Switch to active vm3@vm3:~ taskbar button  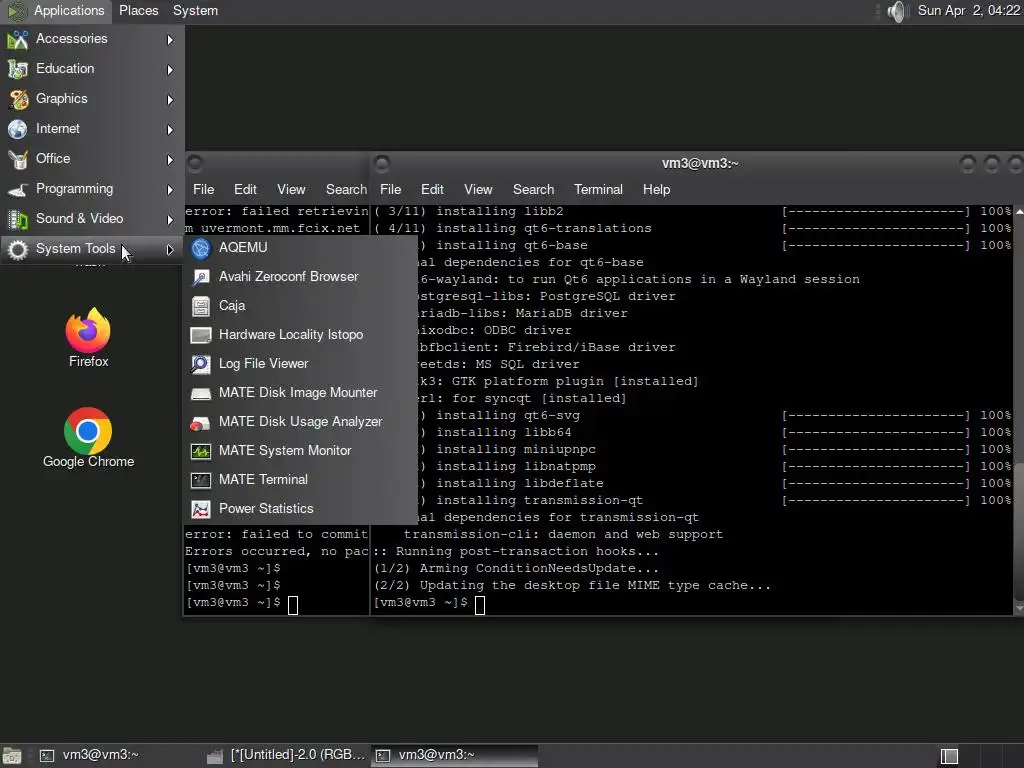pos(455,756)
